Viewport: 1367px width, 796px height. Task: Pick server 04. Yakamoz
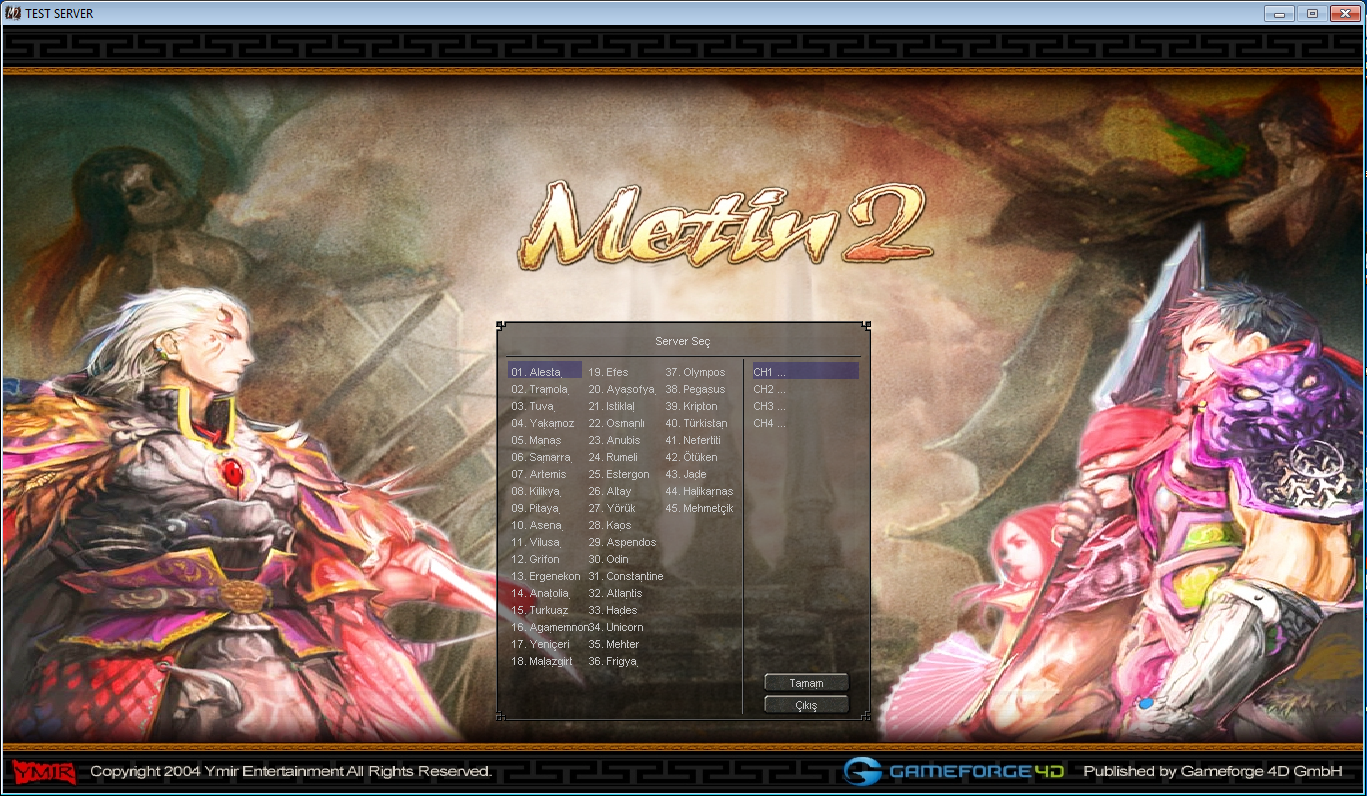click(545, 423)
